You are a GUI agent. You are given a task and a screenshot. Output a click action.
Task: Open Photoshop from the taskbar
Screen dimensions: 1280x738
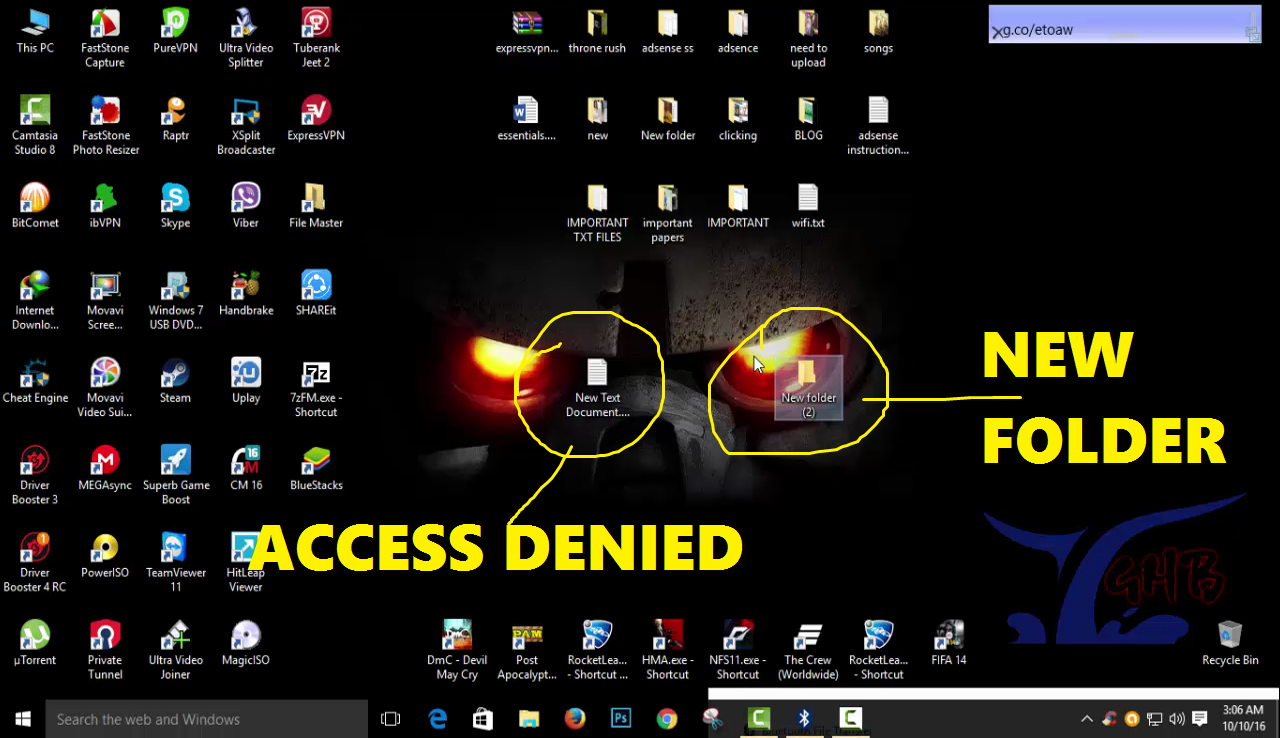click(620, 718)
